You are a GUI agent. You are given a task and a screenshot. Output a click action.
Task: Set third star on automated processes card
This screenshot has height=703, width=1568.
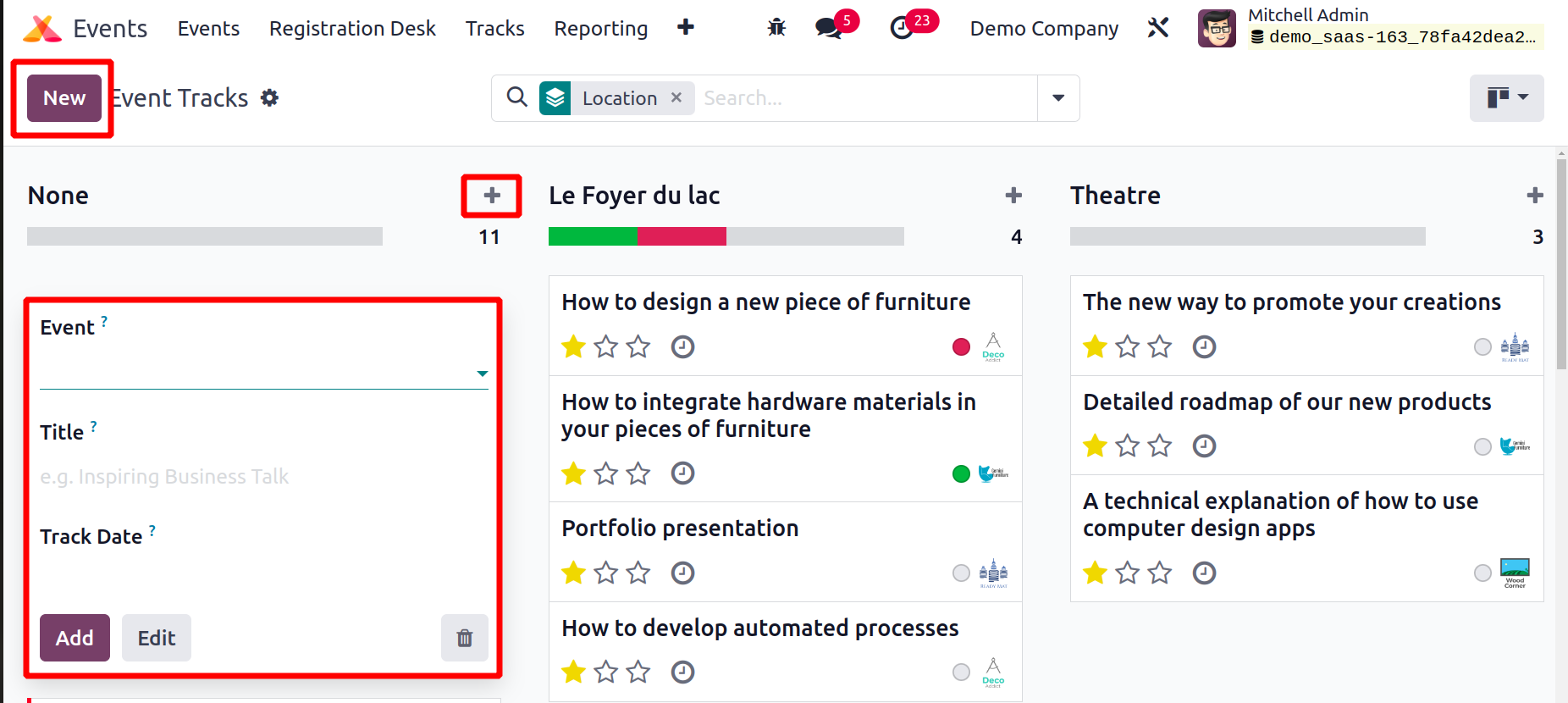(x=638, y=672)
